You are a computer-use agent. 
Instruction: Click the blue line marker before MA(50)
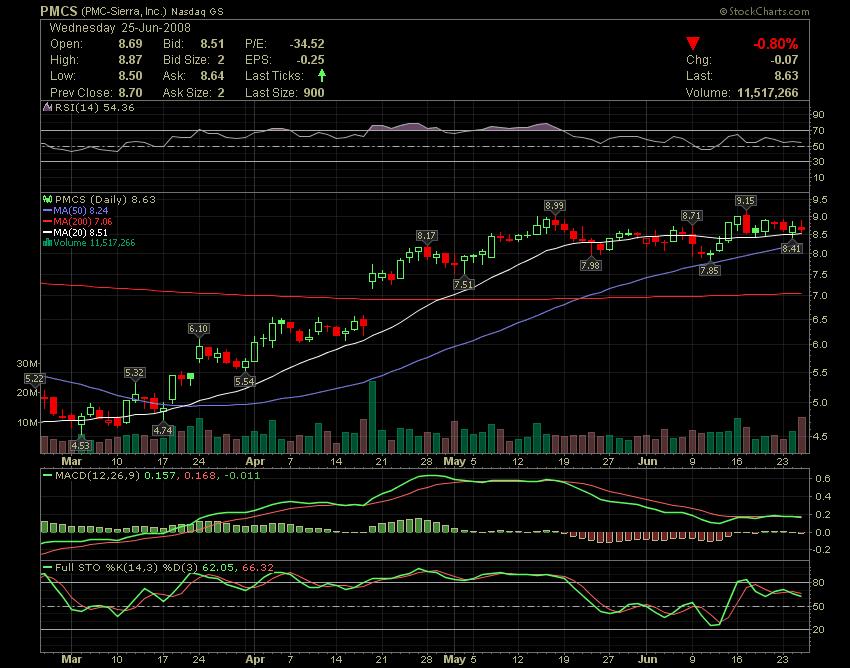(47, 210)
